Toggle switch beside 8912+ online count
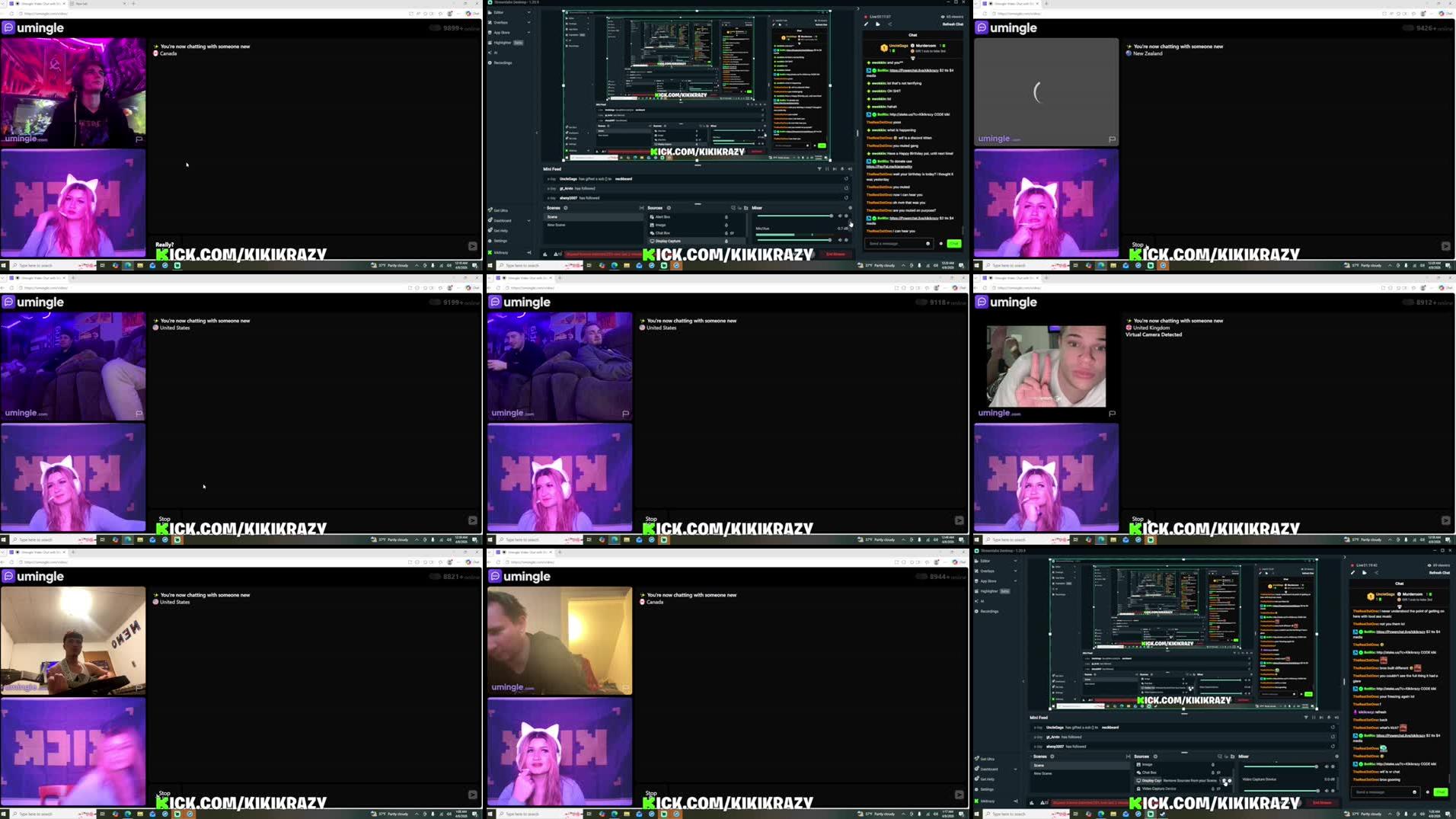This screenshot has width=1456, height=819. (1408, 302)
